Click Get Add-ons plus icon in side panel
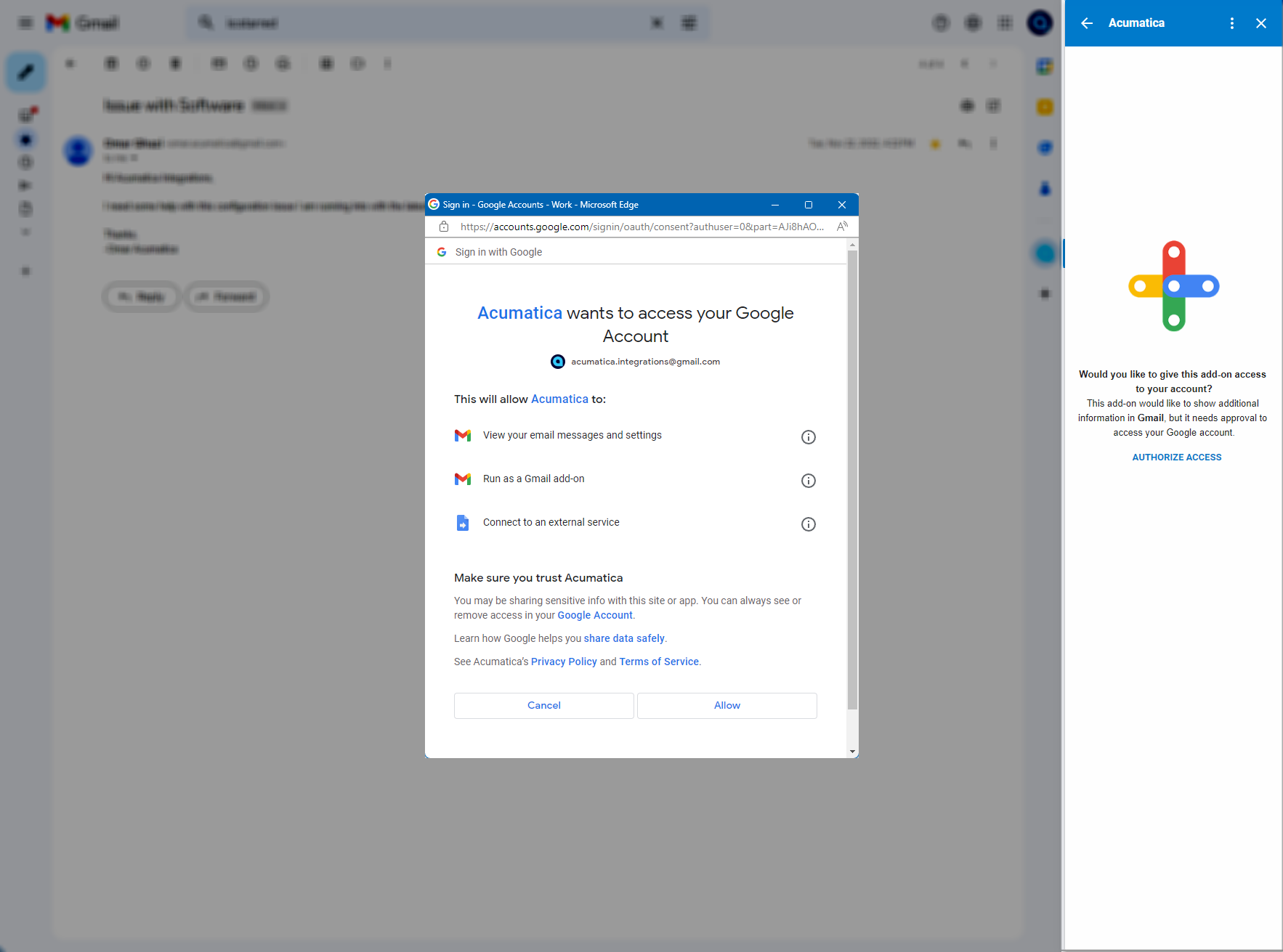1283x952 pixels. tap(1045, 294)
